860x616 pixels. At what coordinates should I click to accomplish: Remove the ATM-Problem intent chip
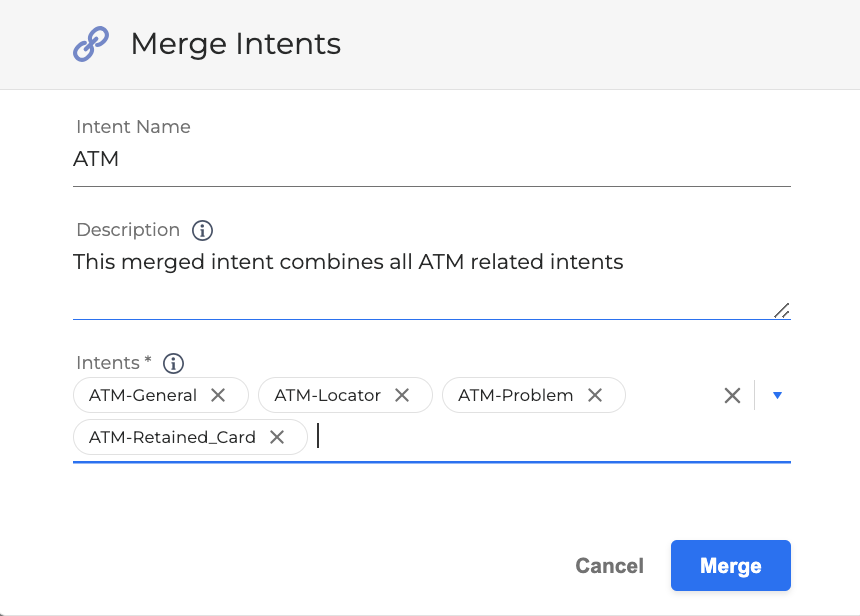pos(594,395)
